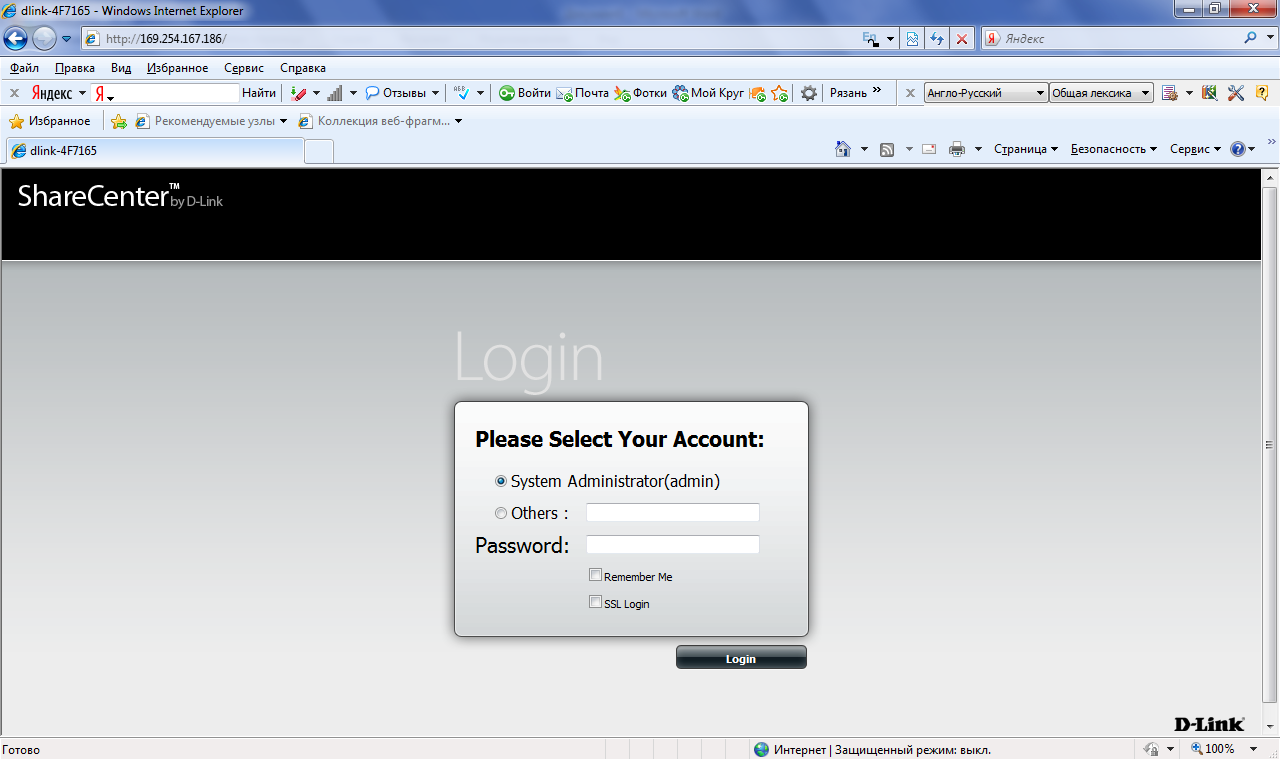Click the search magnifier icon in Яндекс box
This screenshot has width=1280, height=760.
(1251, 38)
